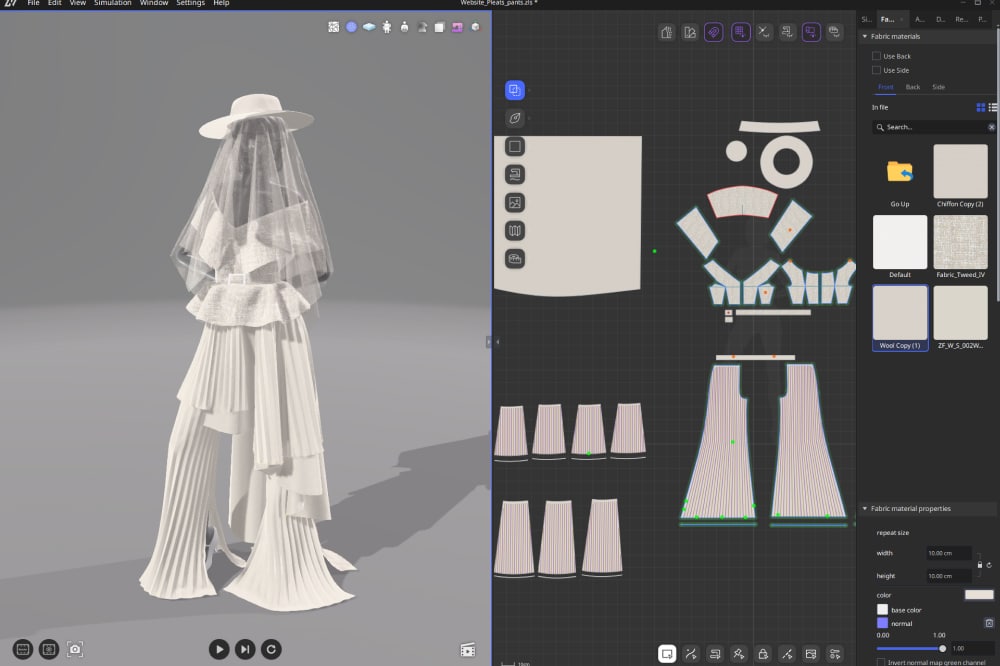Select the white highlighted selection mode icon
The height and width of the screenshot is (666, 1000).
click(667, 654)
